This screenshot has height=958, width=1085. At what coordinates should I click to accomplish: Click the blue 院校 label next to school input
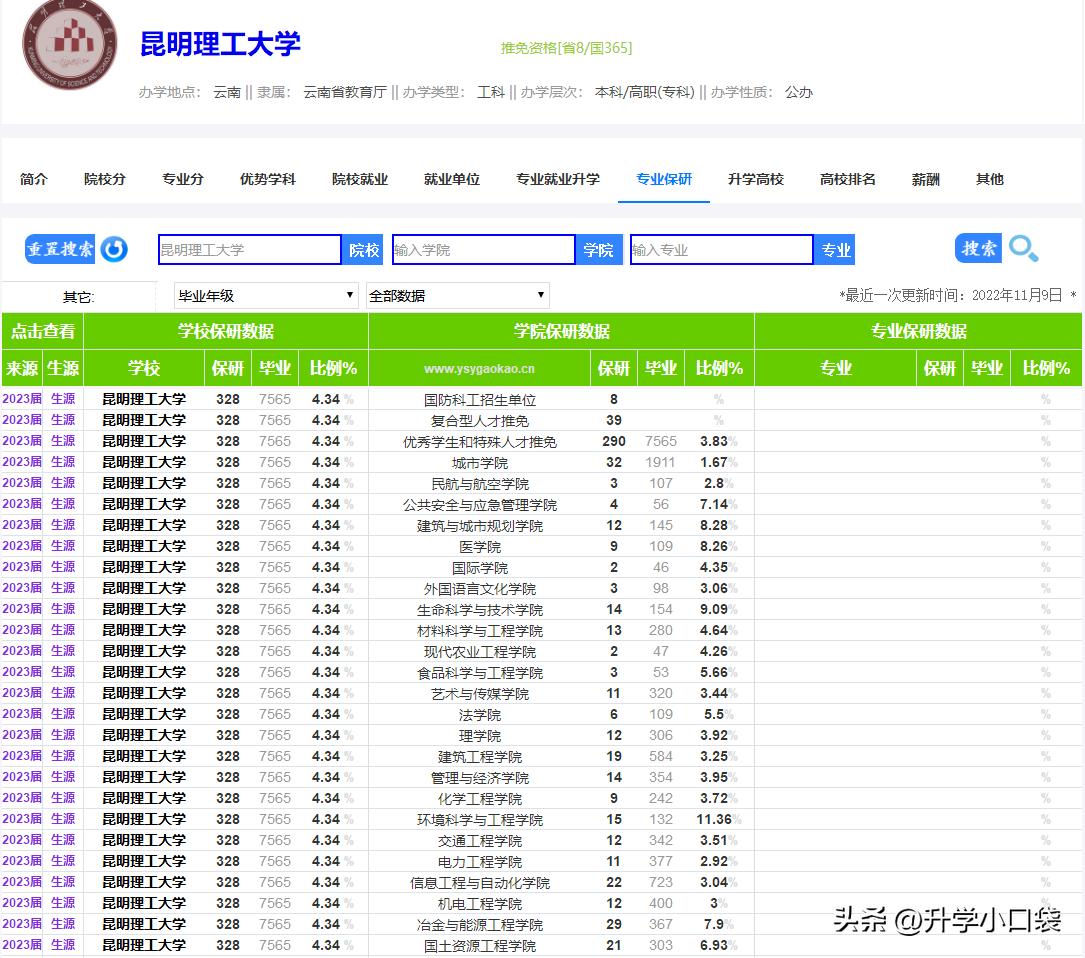tap(361, 249)
